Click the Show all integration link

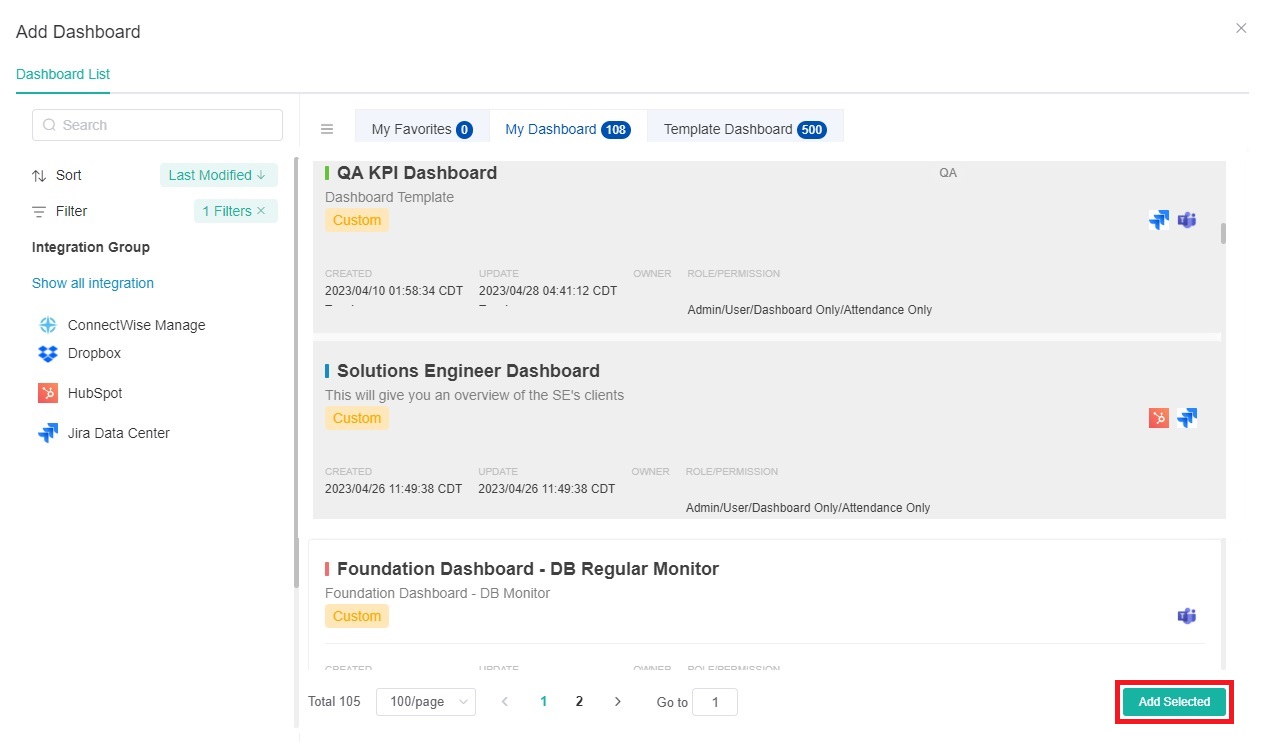(92, 283)
